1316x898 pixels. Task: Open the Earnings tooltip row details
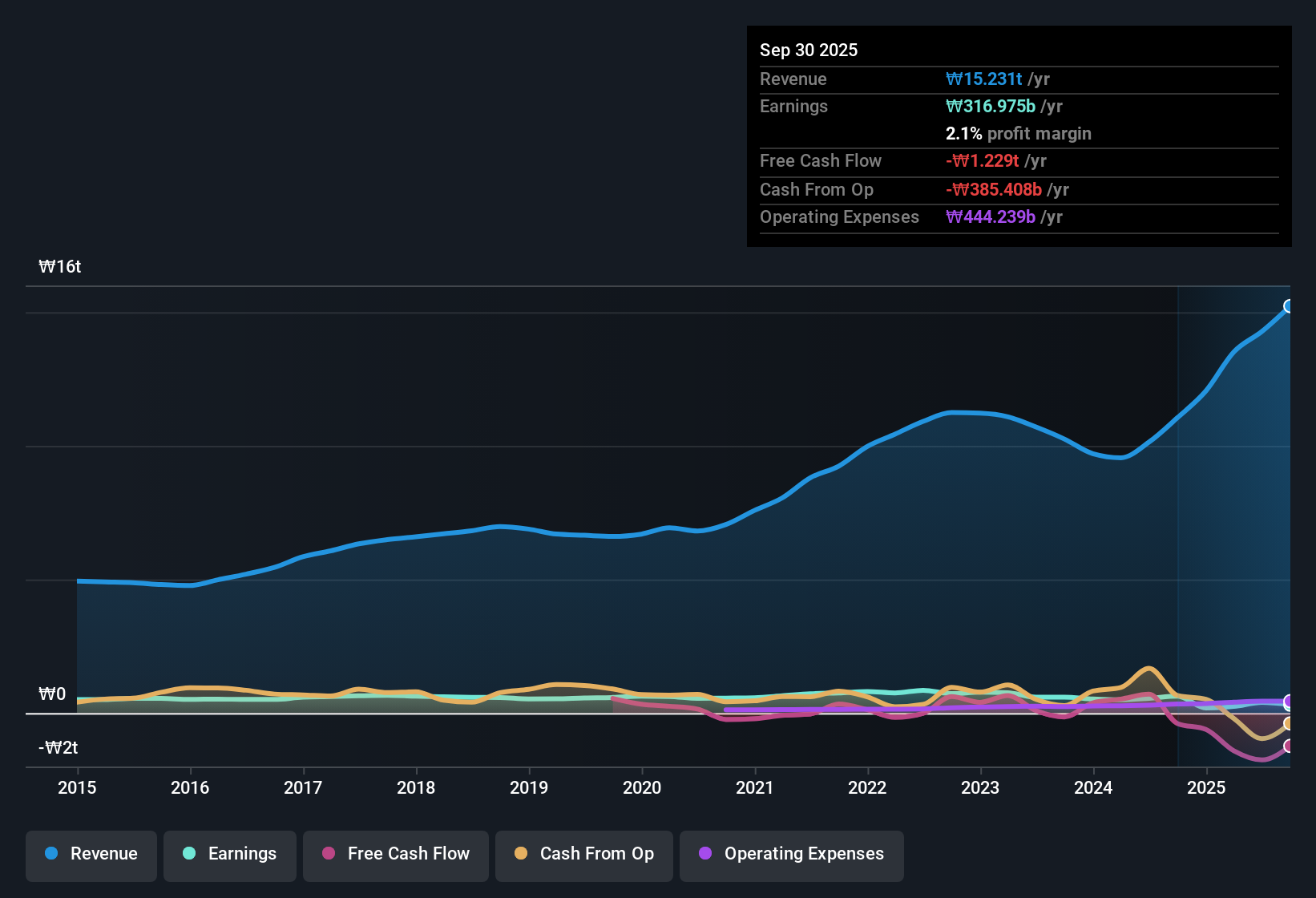click(x=793, y=106)
